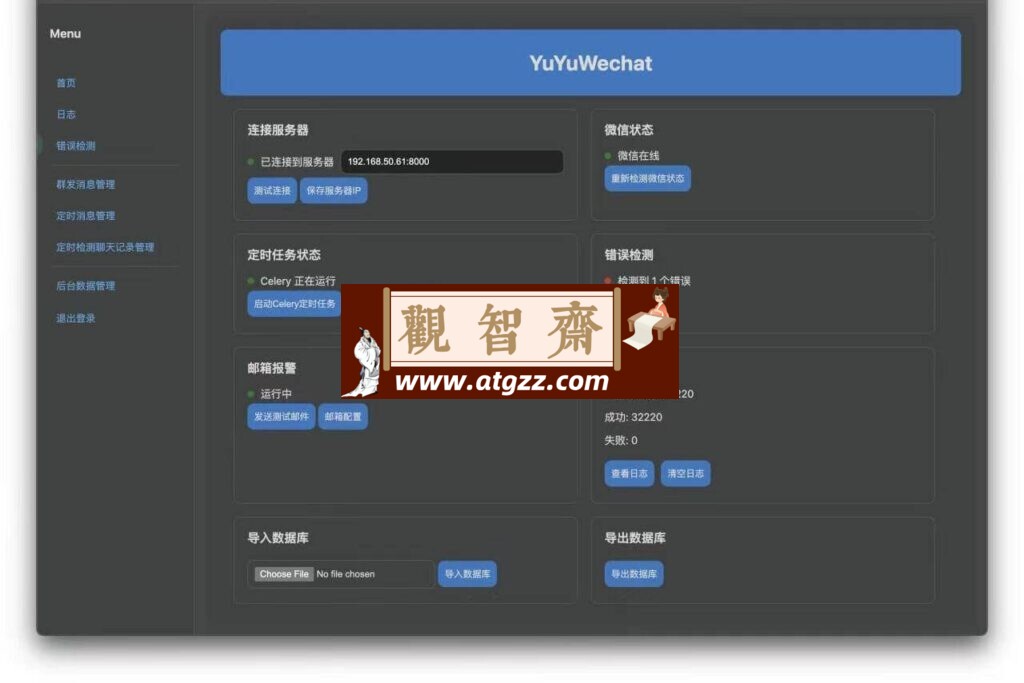1024x683 pixels.
Task: Click the Celery 正在运行 status text
Action: [298, 281]
